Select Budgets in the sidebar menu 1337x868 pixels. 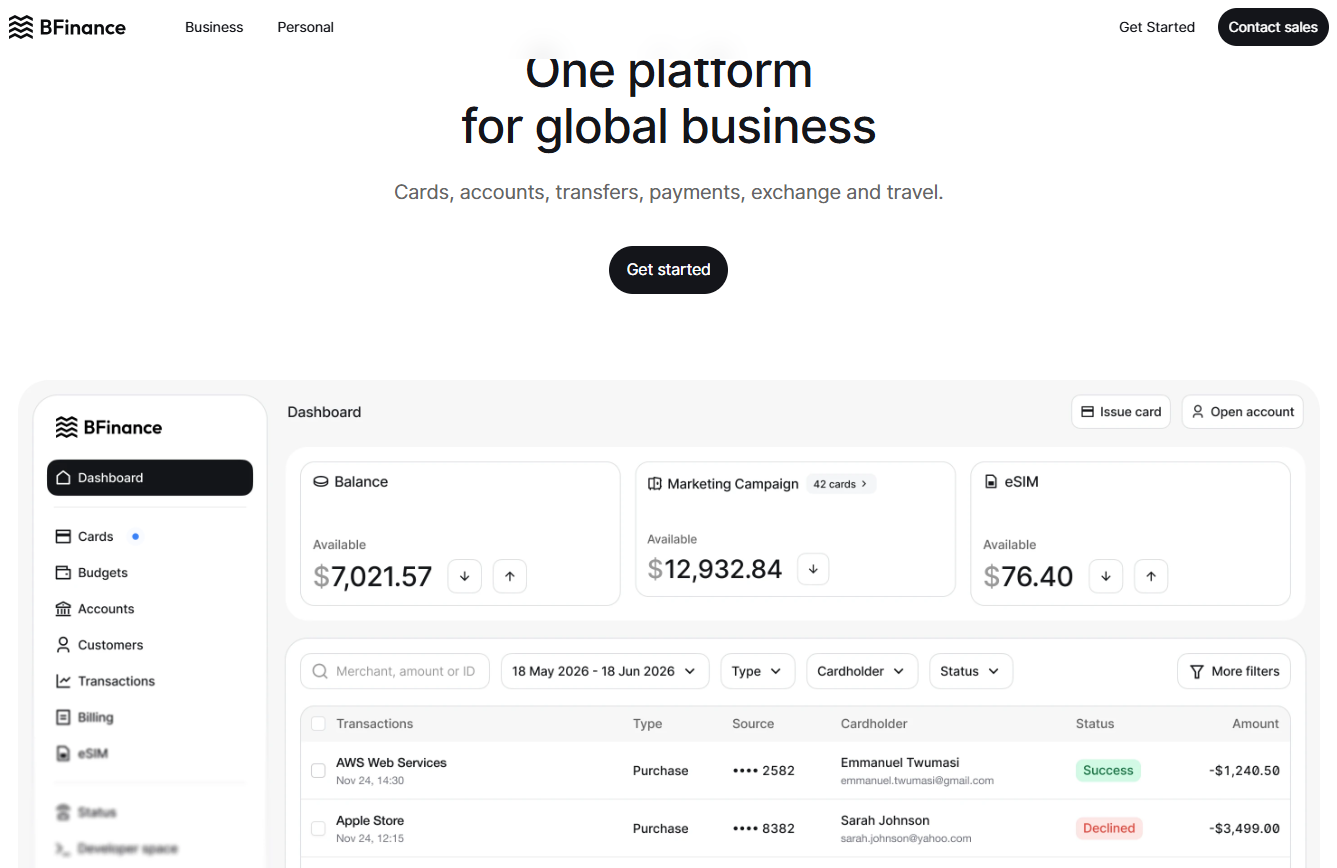(103, 572)
